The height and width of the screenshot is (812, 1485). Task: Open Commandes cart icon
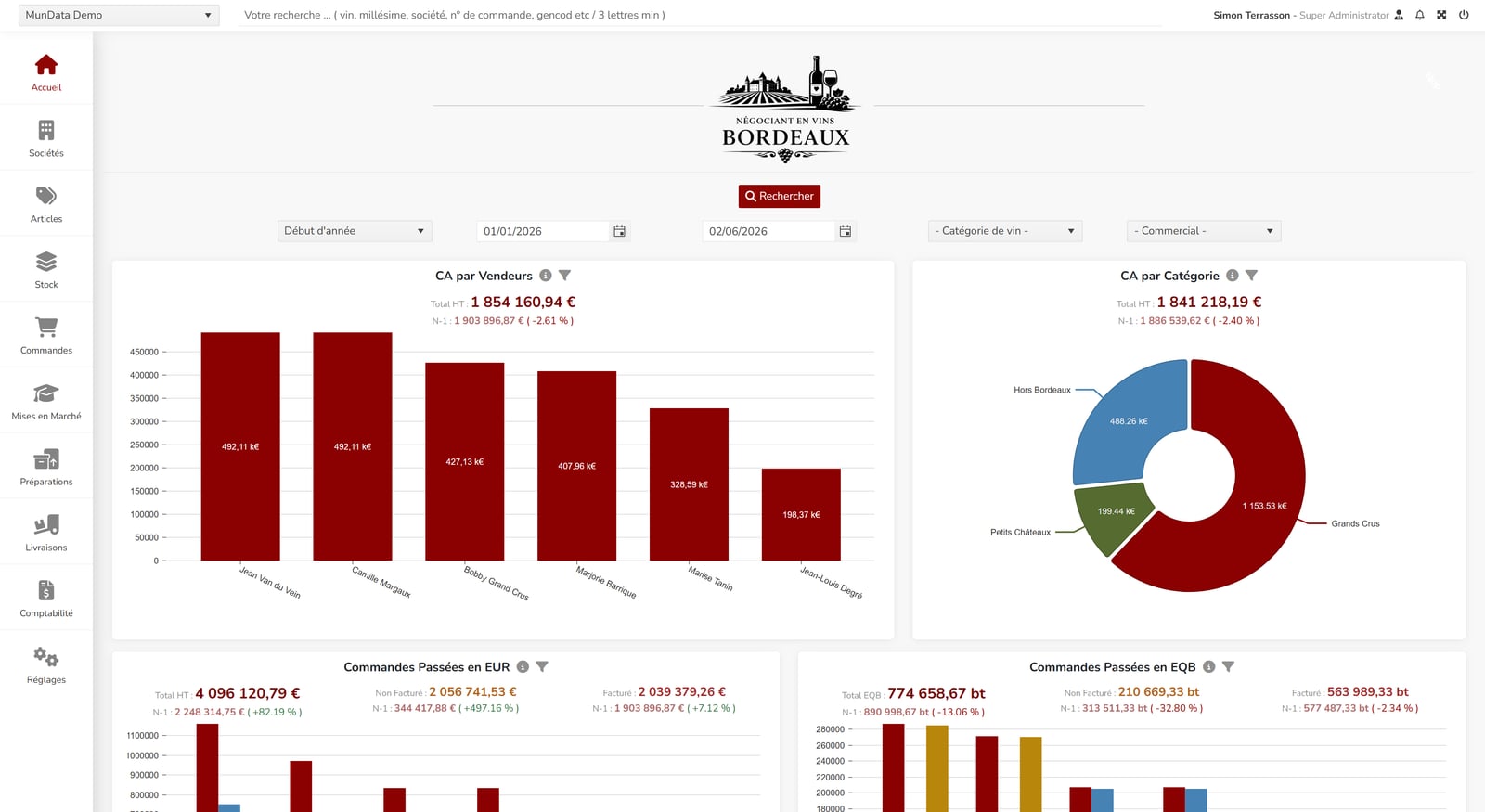[46, 328]
